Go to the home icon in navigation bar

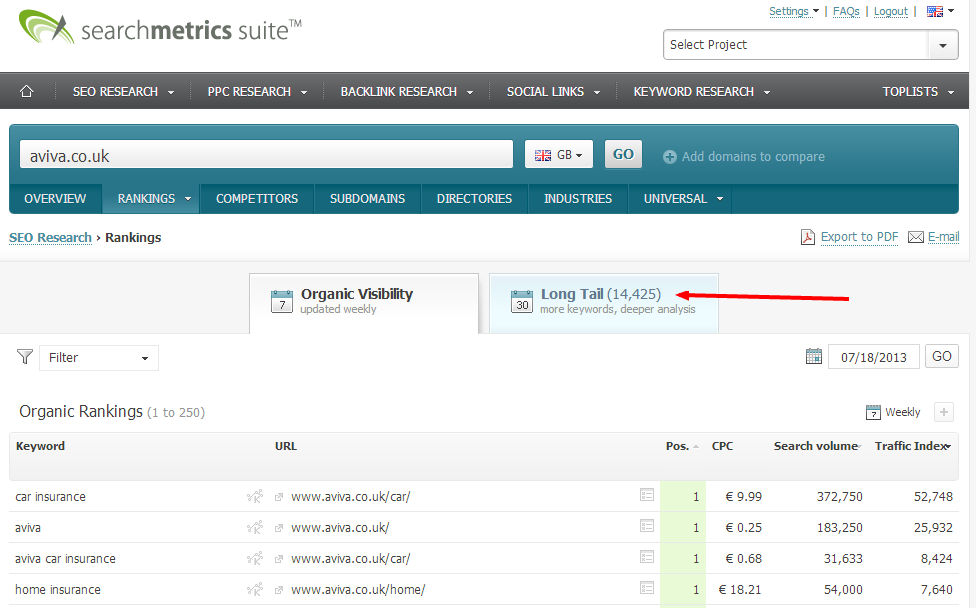point(26,91)
